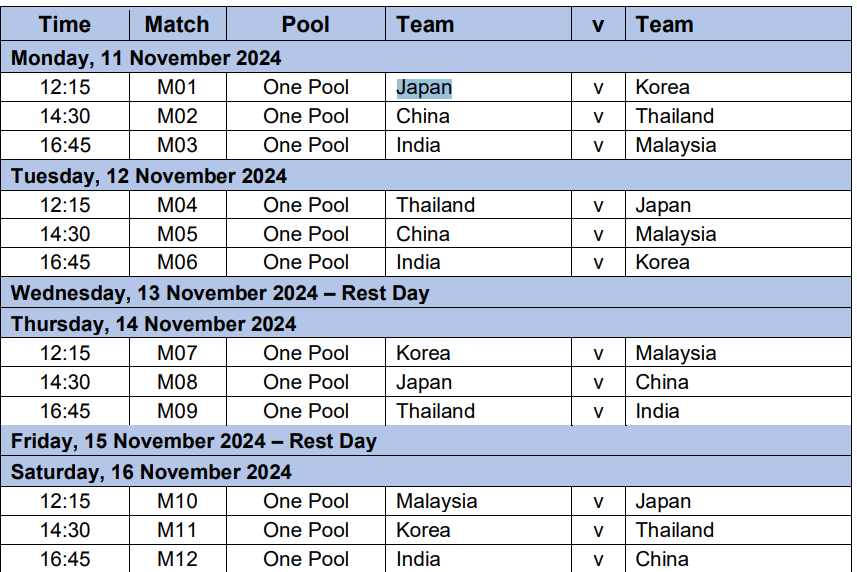Click the Pool column header
Image resolution: width=857 pixels, height=572 pixels.
(x=306, y=24)
